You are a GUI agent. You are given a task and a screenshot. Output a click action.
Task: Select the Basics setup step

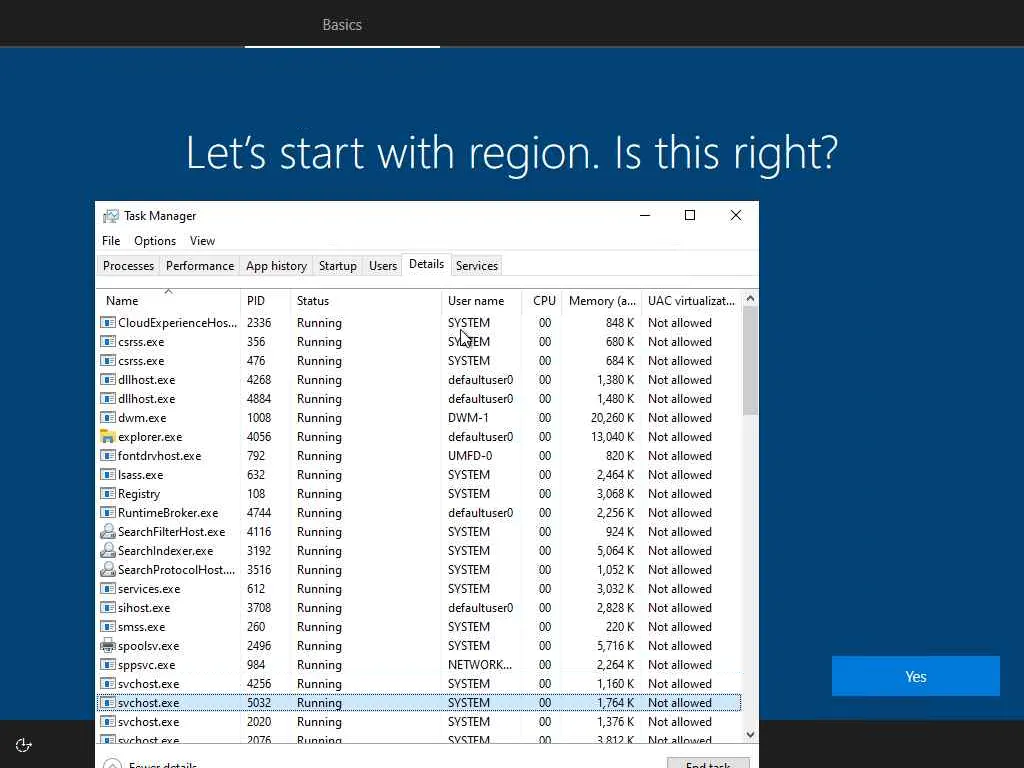(342, 25)
